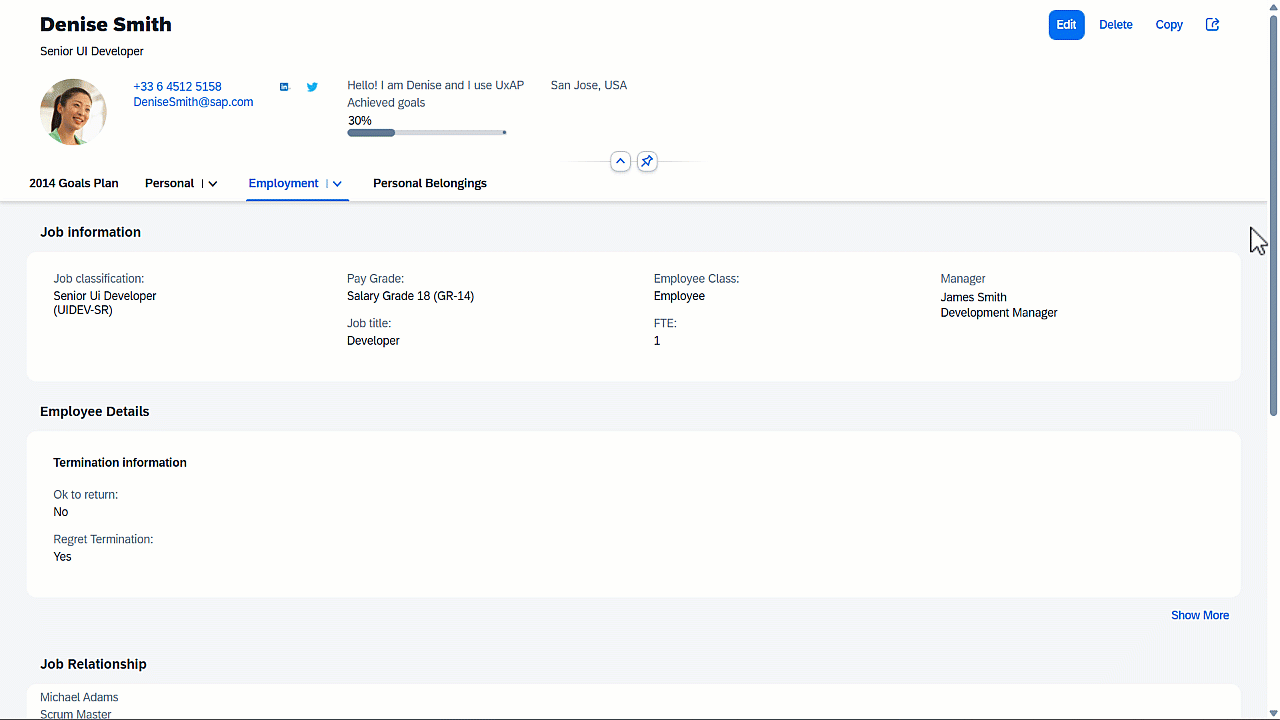
Task: Click the Job Relationship section heading
Action: [93, 664]
